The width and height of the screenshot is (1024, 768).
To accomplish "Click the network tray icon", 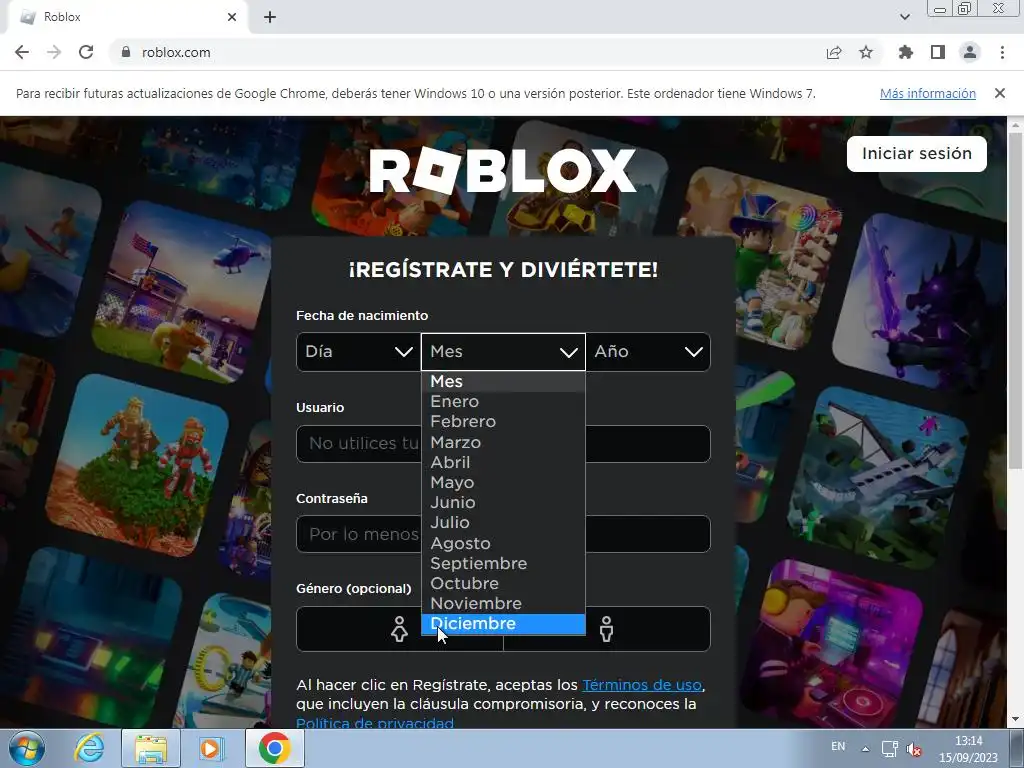I will [x=889, y=748].
